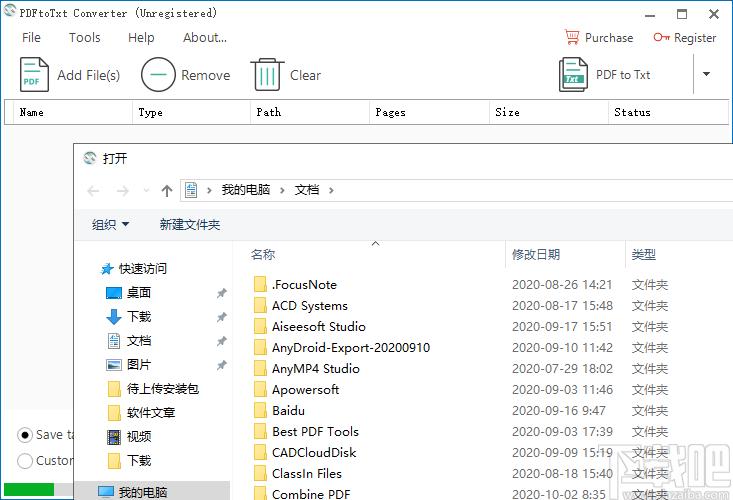Viewport: 733px width, 500px height.
Task: Click folder icon of Baidu
Action: pos(260,411)
